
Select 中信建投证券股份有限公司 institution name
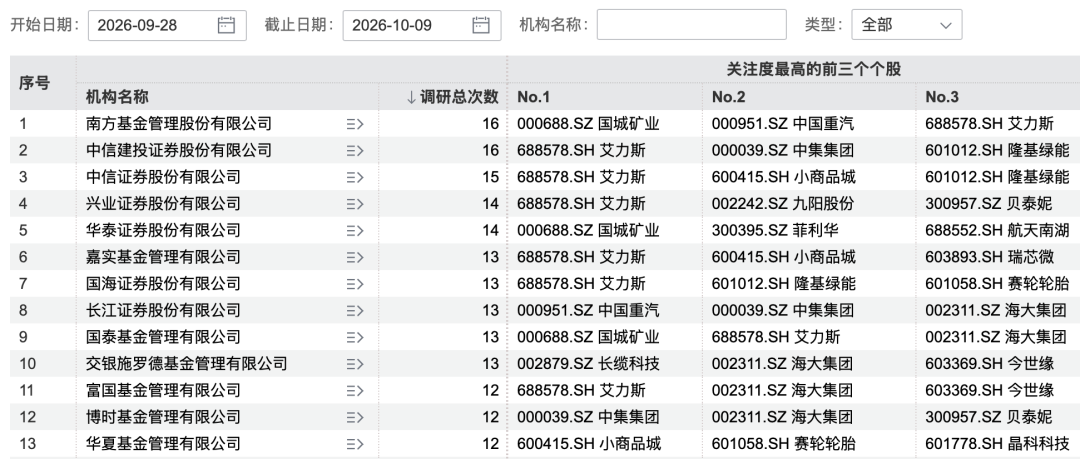[178, 150]
